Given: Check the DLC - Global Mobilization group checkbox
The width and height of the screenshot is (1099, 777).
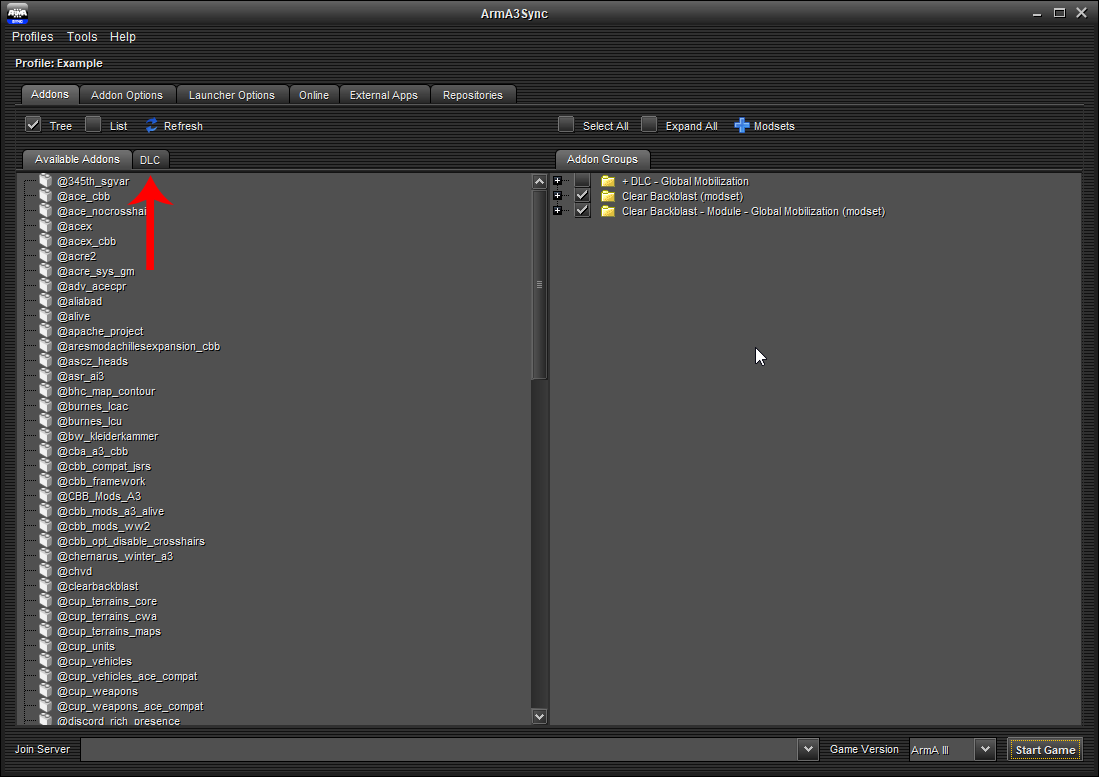Looking at the screenshot, I should 582,181.
